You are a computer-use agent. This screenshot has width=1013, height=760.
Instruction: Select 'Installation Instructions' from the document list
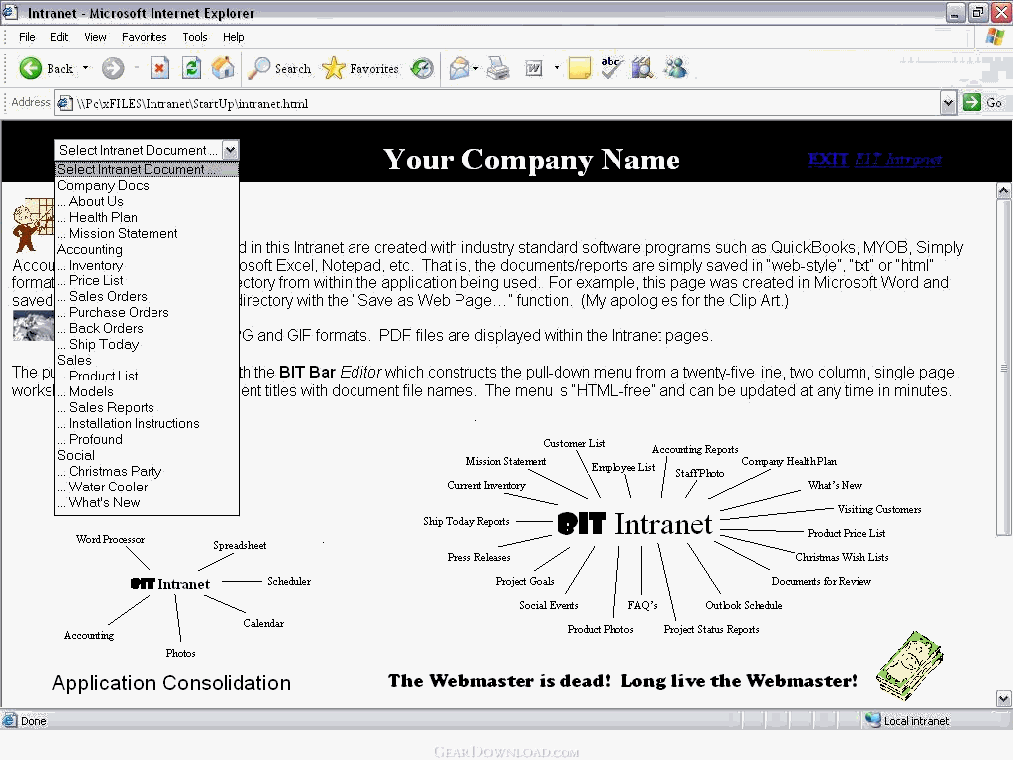(147, 423)
